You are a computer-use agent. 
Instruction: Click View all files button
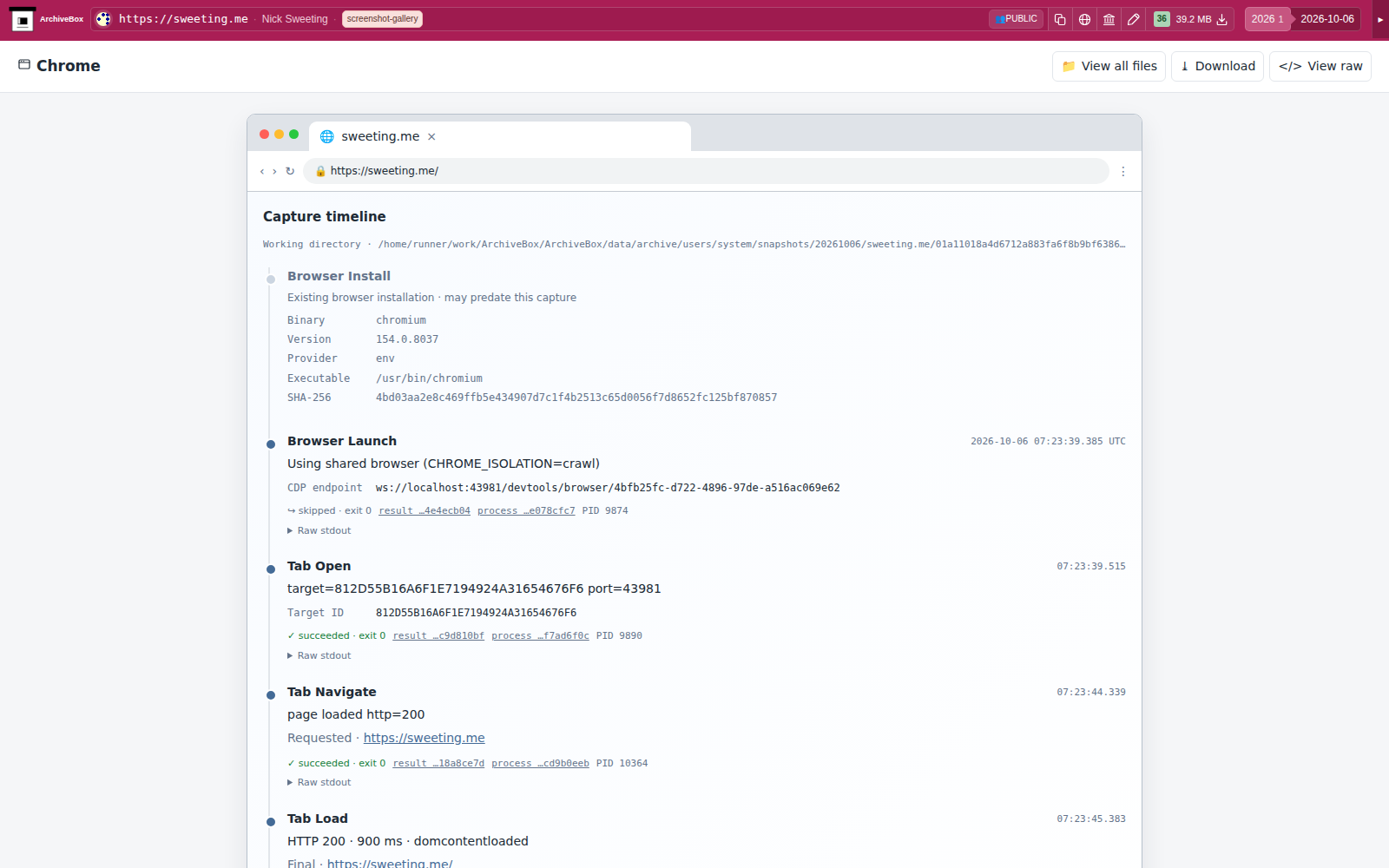tap(1109, 66)
